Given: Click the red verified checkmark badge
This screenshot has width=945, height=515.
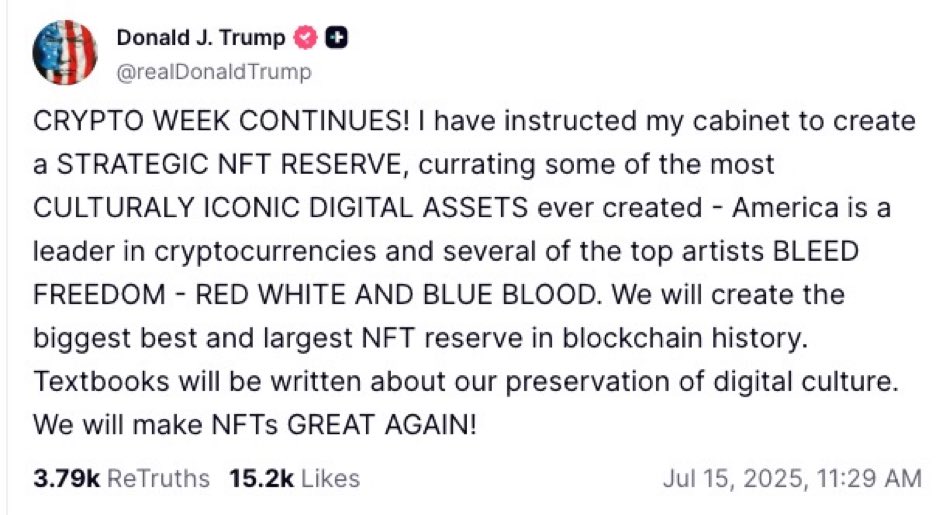Looking at the screenshot, I should point(305,38).
